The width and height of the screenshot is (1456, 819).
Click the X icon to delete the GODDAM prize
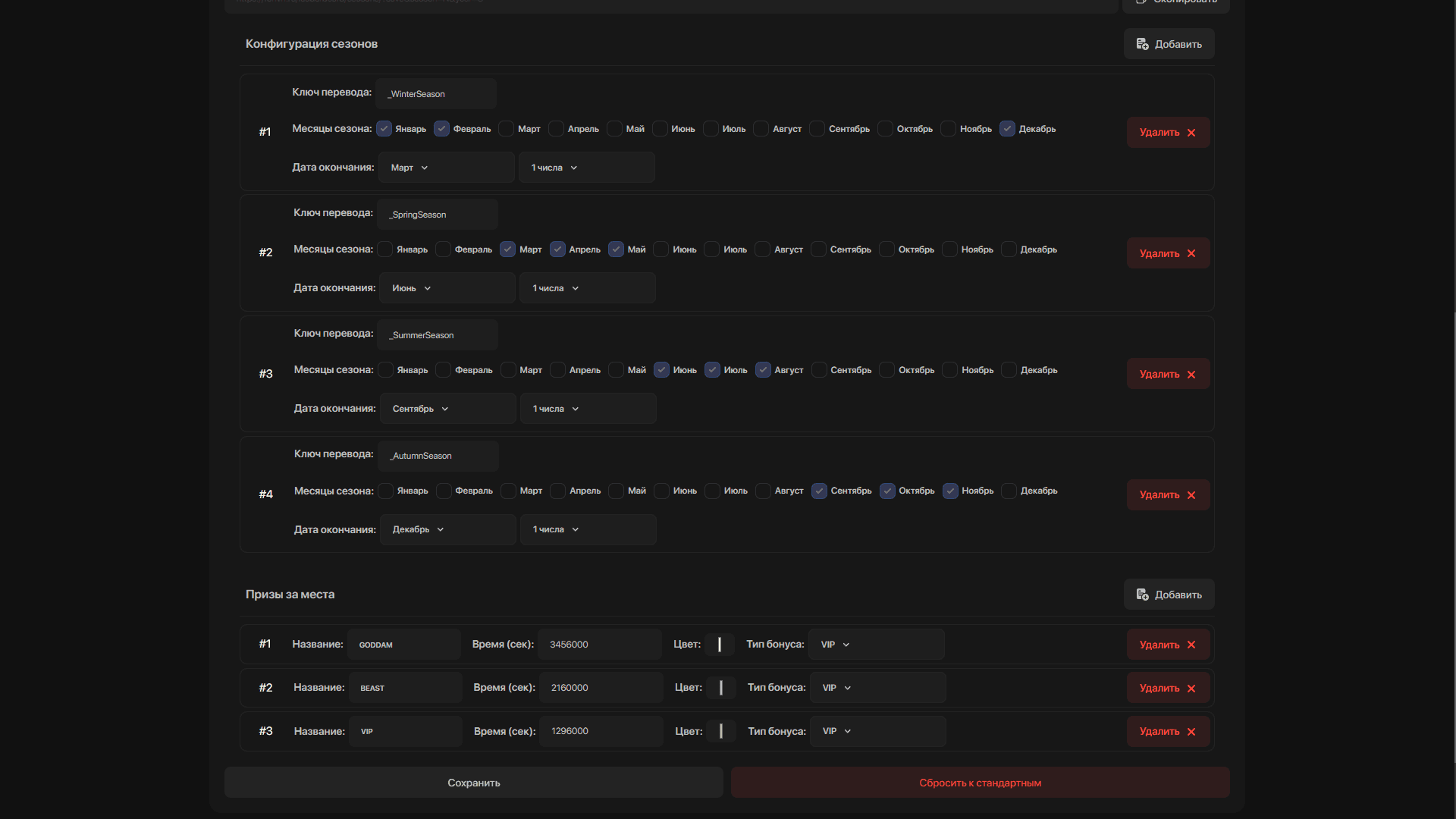tap(1191, 645)
